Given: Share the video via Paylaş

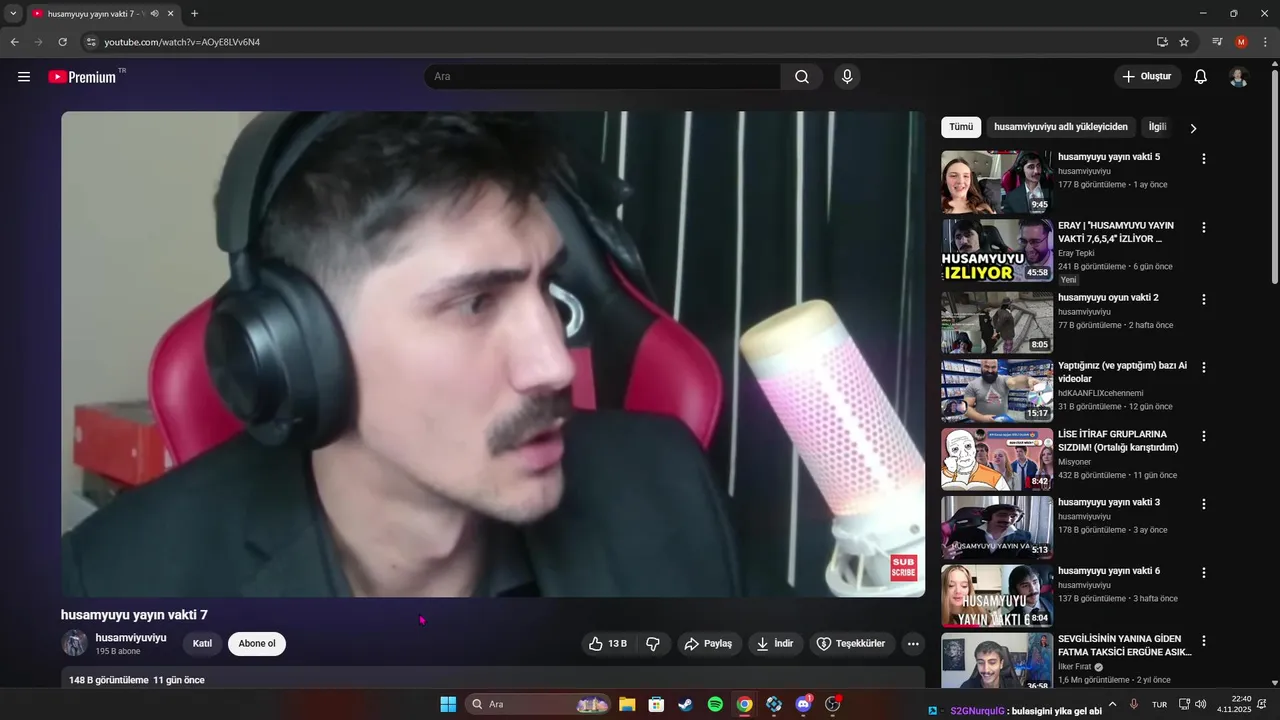Looking at the screenshot, I should click(708, 644).
